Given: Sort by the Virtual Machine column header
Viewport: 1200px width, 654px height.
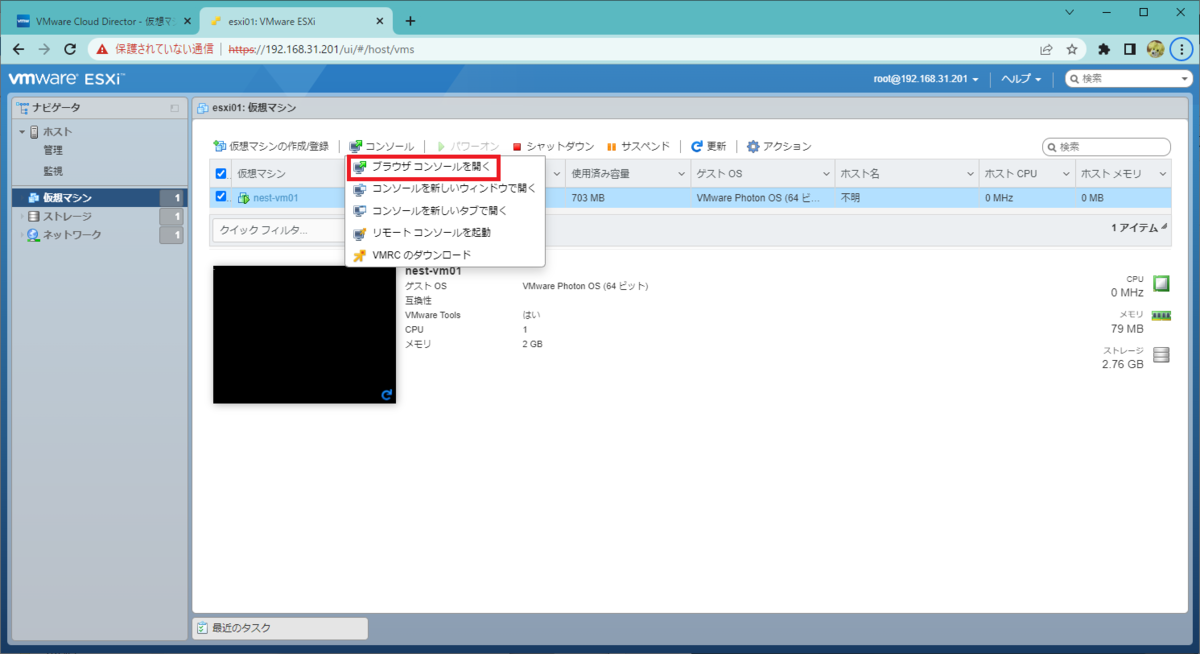Looking at the screenshot, I should (x=261, y=174).
